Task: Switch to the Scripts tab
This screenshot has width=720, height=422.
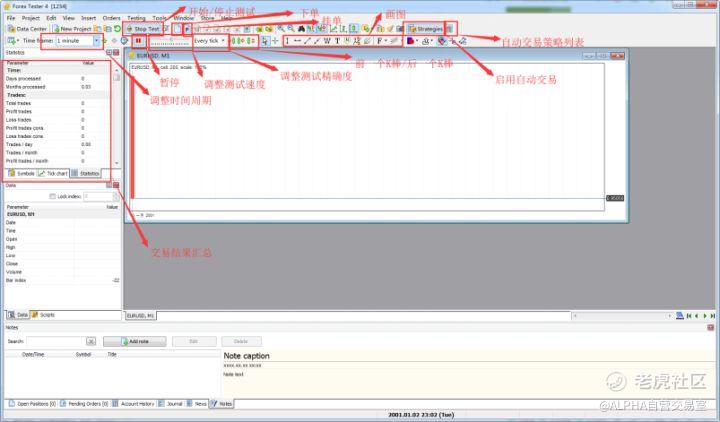Action: [43, 315]
